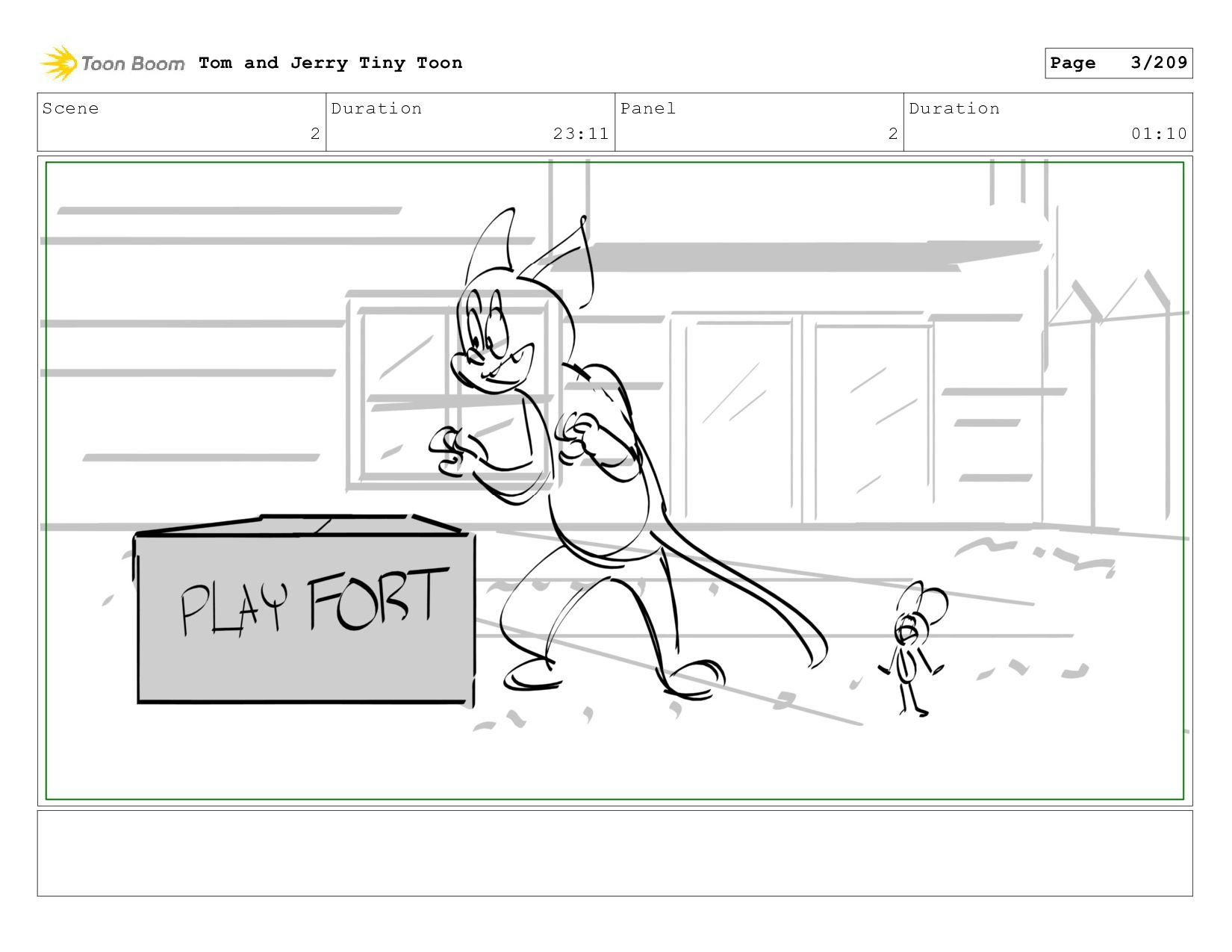Click the scene number '2' value
The height and width of the screenshot is (952, 1232).
pyautogui.click(x=315, y=134)
